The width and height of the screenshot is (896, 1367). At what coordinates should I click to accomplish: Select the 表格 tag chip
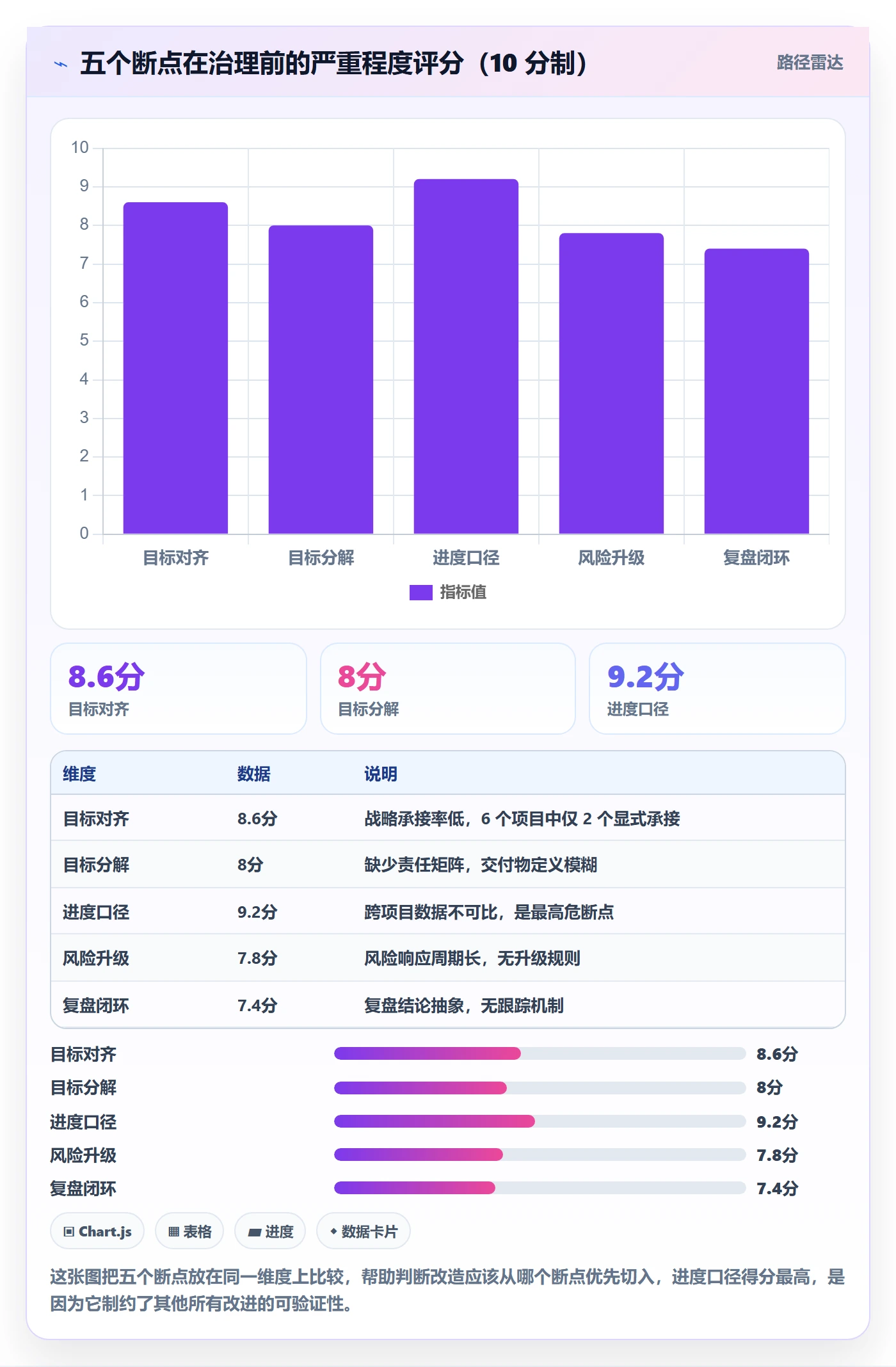pyautogui.click(x=189, y=1231)
